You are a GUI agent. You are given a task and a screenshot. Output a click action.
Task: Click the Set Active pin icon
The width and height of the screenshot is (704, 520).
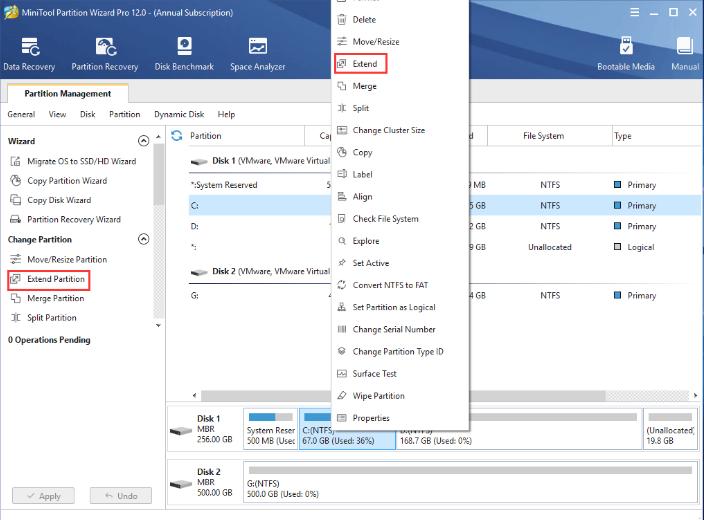pyautogui.click(x=342, y=263)
